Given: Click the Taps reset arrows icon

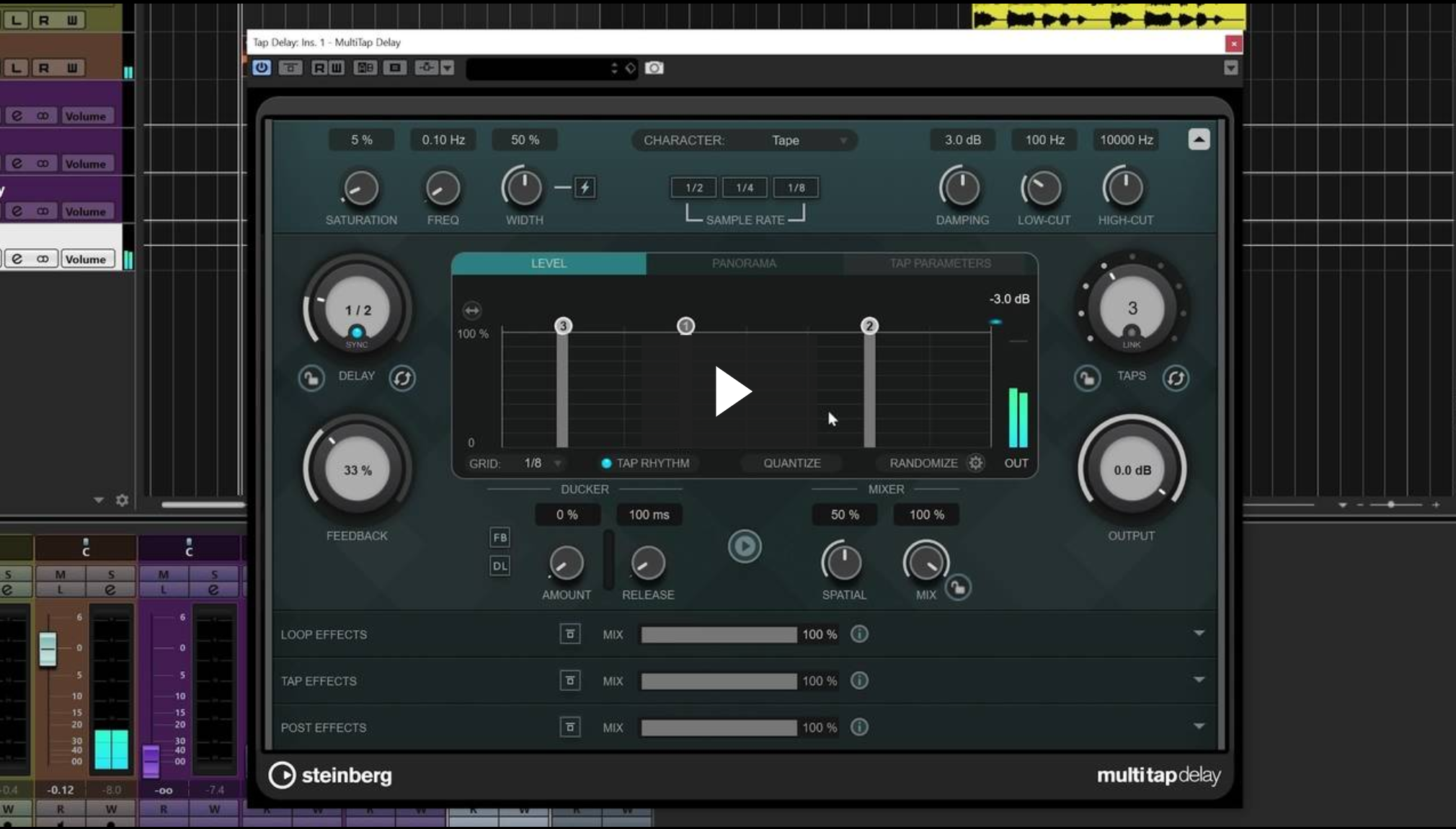Looking at the screenshot, I should [1176, 378].
